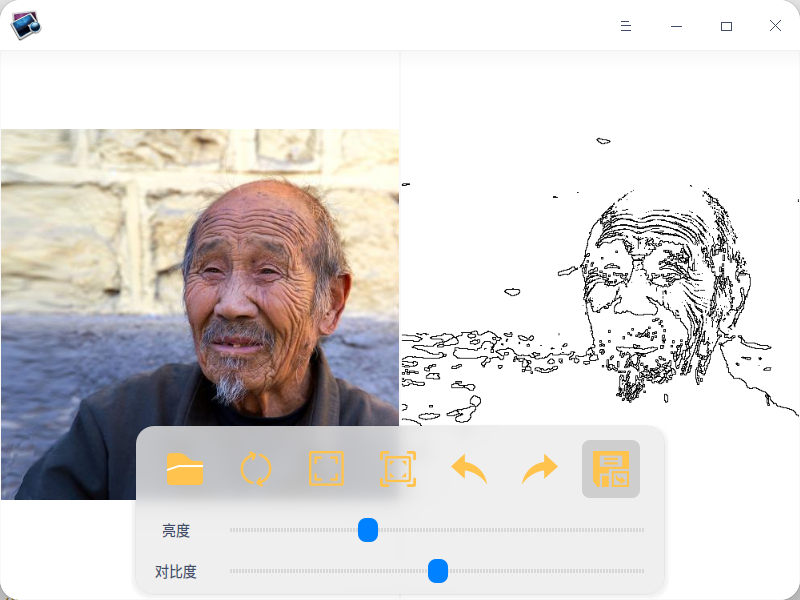The image size is (800, 600).
Task: Click the empty corner-brackets frame icon
Action: tap(327, 468)
